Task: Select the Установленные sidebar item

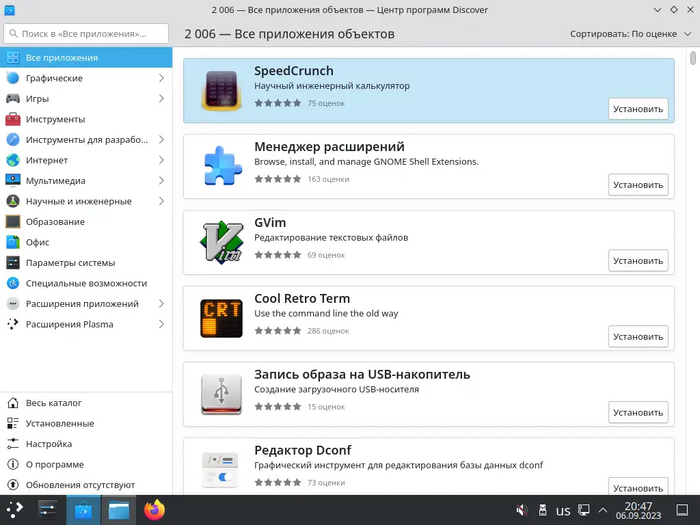Action: 60,423
